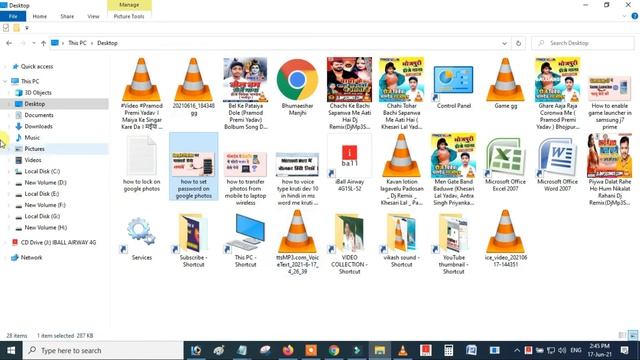
Task: Expand the ribbon with the chevron
Action: tap(624, 16)
